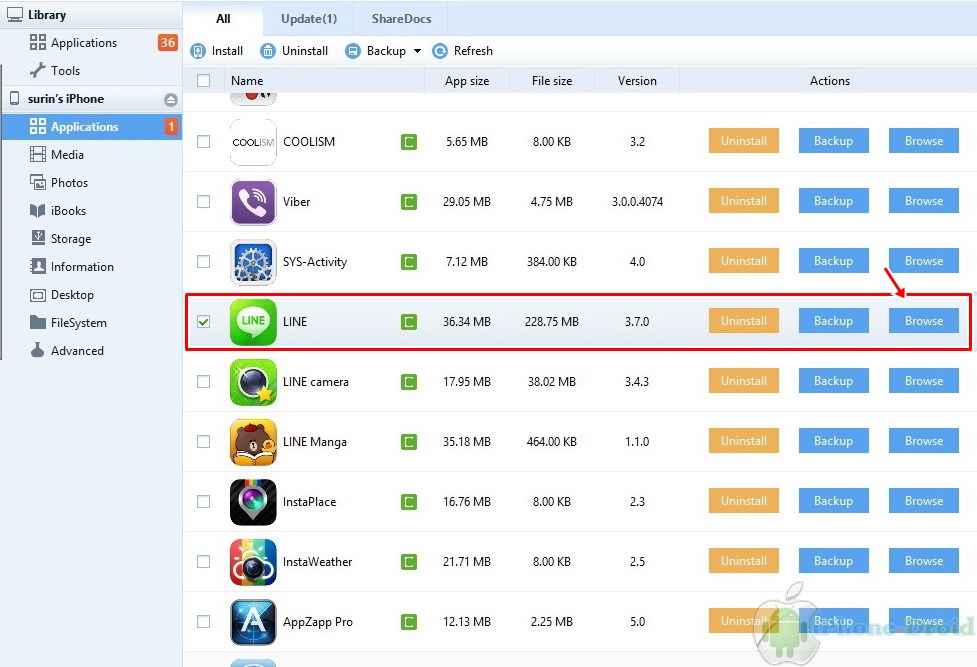Viewport: 977px width, 667px height.
Task: Switch to the ShareDocs tab
Action: point(401,19)
